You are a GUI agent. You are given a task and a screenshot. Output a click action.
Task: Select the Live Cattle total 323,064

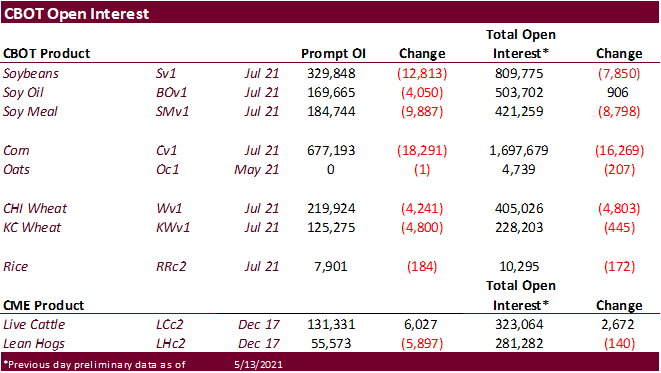click(519, 325)
